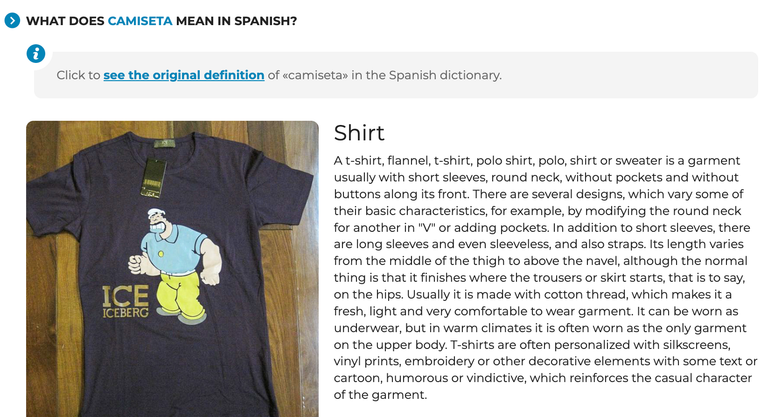The image size is (768, 417).
Task: Click the ICE ICEBERG logo on the shirt
Action: [125, 302]
